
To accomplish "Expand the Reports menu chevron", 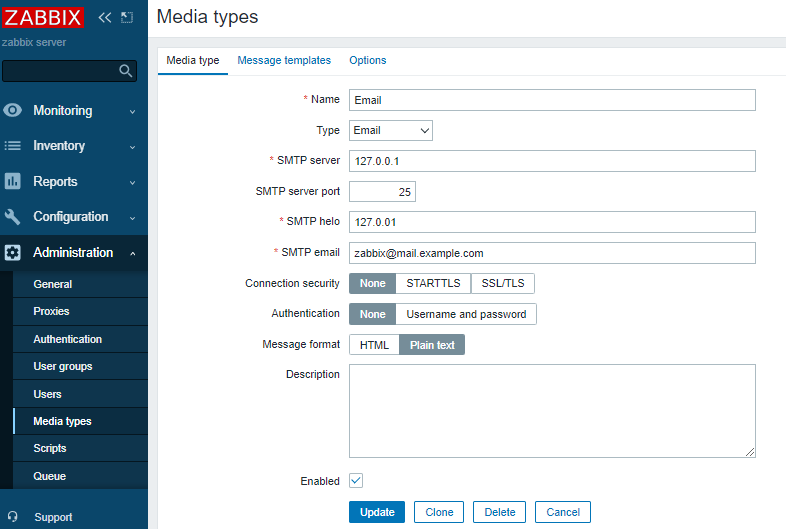I will pyautogui.click(x=132, y=183).
